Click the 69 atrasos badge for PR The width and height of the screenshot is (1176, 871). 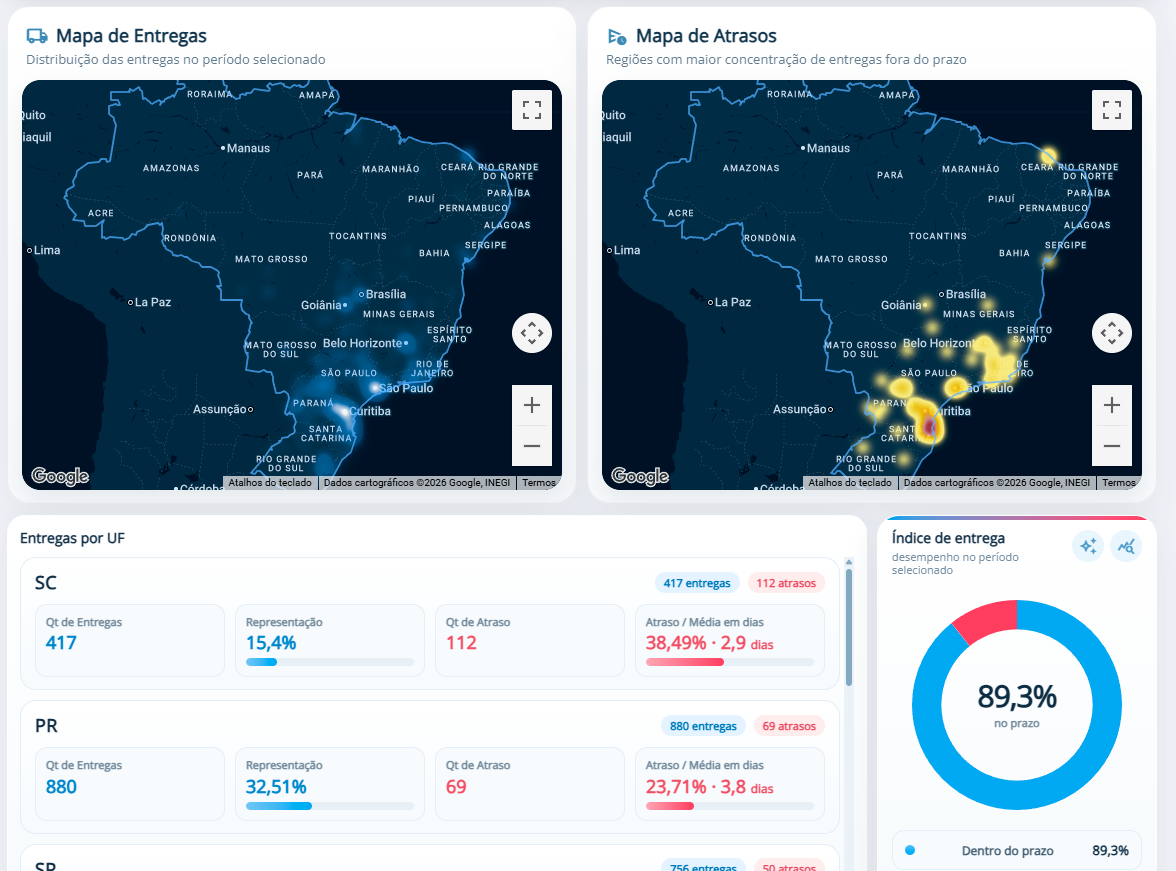[x=789, y=726]
